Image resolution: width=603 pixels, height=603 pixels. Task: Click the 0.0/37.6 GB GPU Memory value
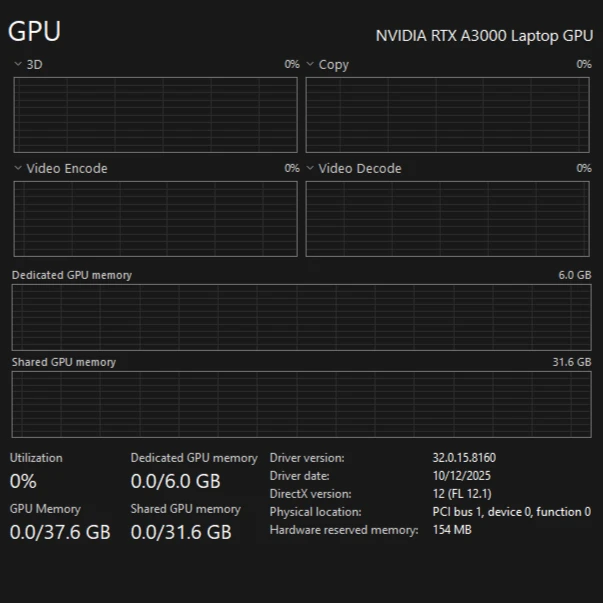[60, 532]
